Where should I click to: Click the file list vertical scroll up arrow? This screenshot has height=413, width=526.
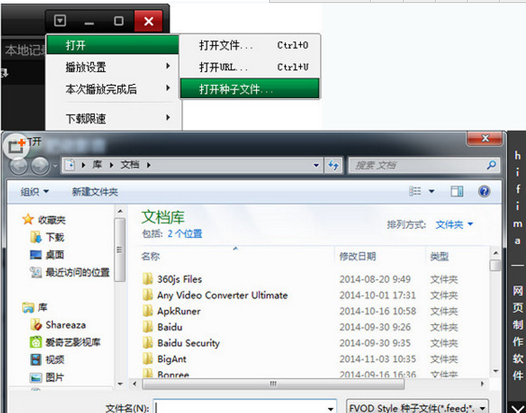coord(495,252)
